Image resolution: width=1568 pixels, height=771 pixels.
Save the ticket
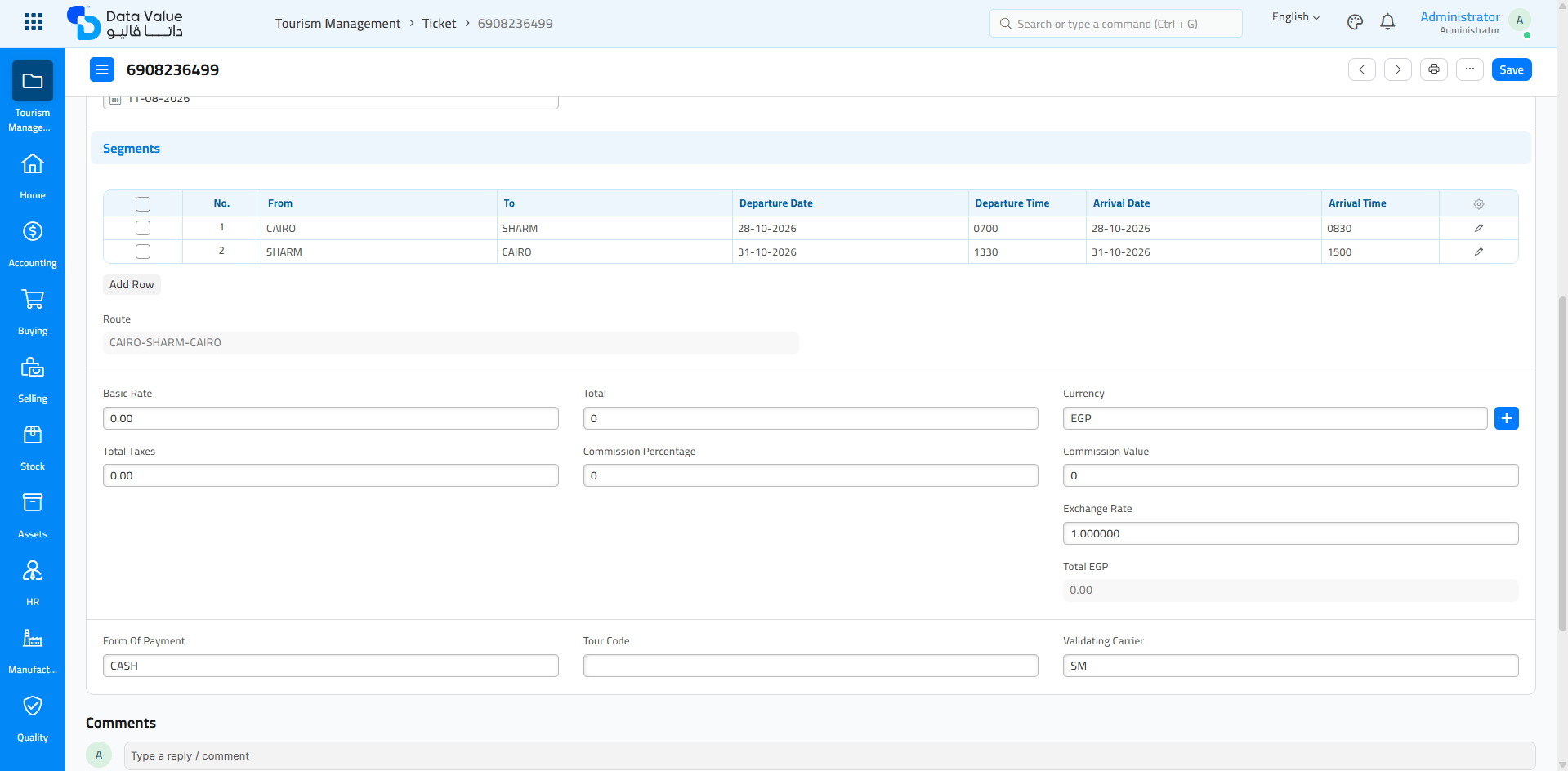[x=1512, y=69]
